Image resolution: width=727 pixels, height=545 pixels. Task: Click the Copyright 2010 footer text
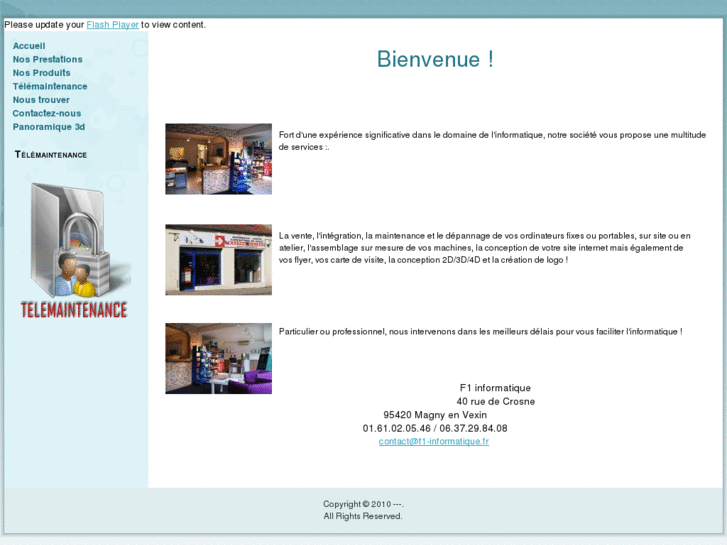click(362, 504)
